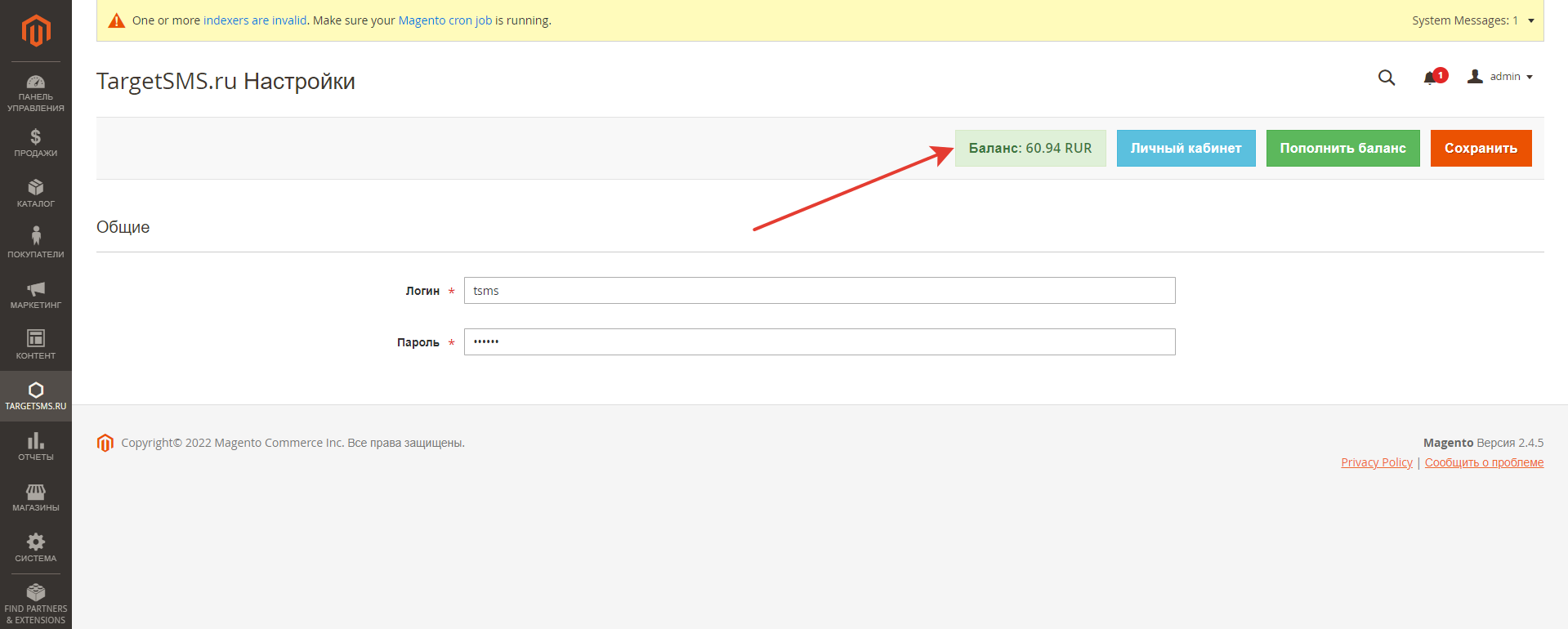1568x629 pixels.
Task: Select the TargetSMS.ru sidebar item
Action: 36,396
